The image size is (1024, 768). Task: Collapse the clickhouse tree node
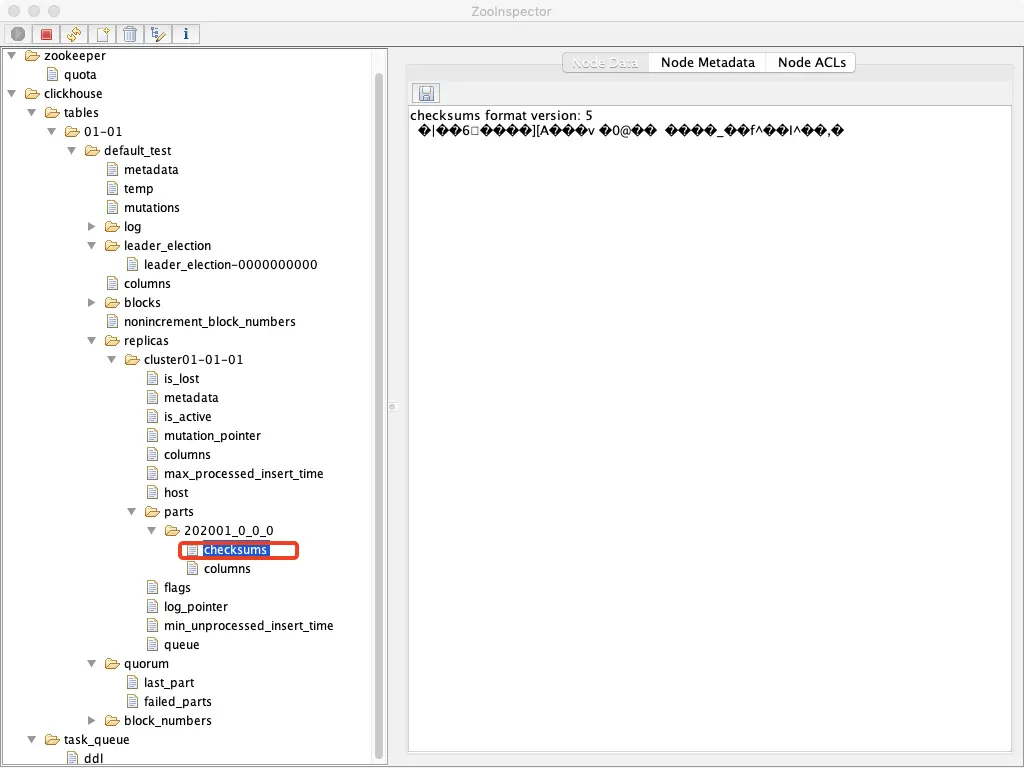(x=12, y=93)
